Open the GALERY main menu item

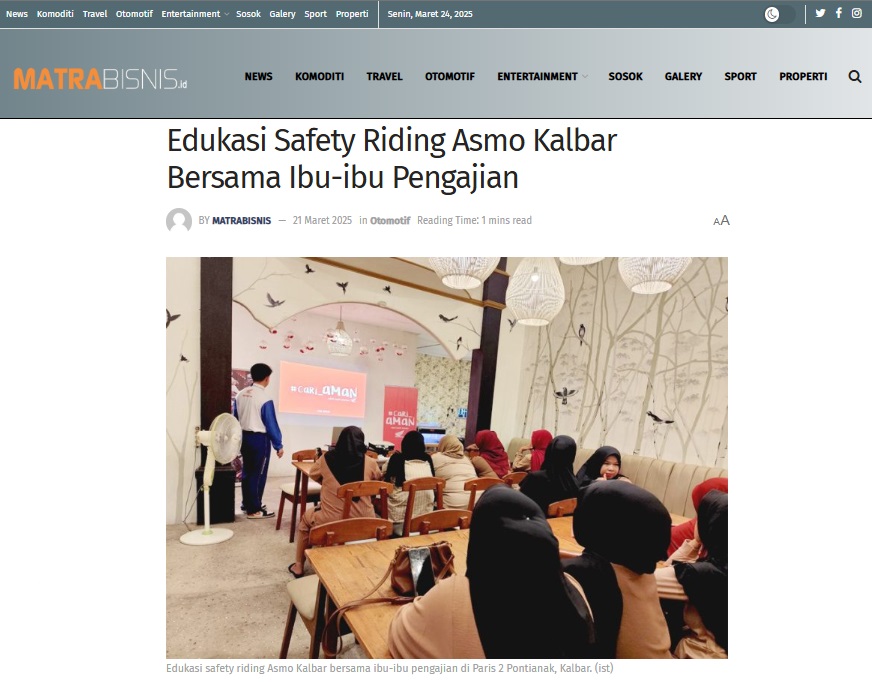point(683,76)
